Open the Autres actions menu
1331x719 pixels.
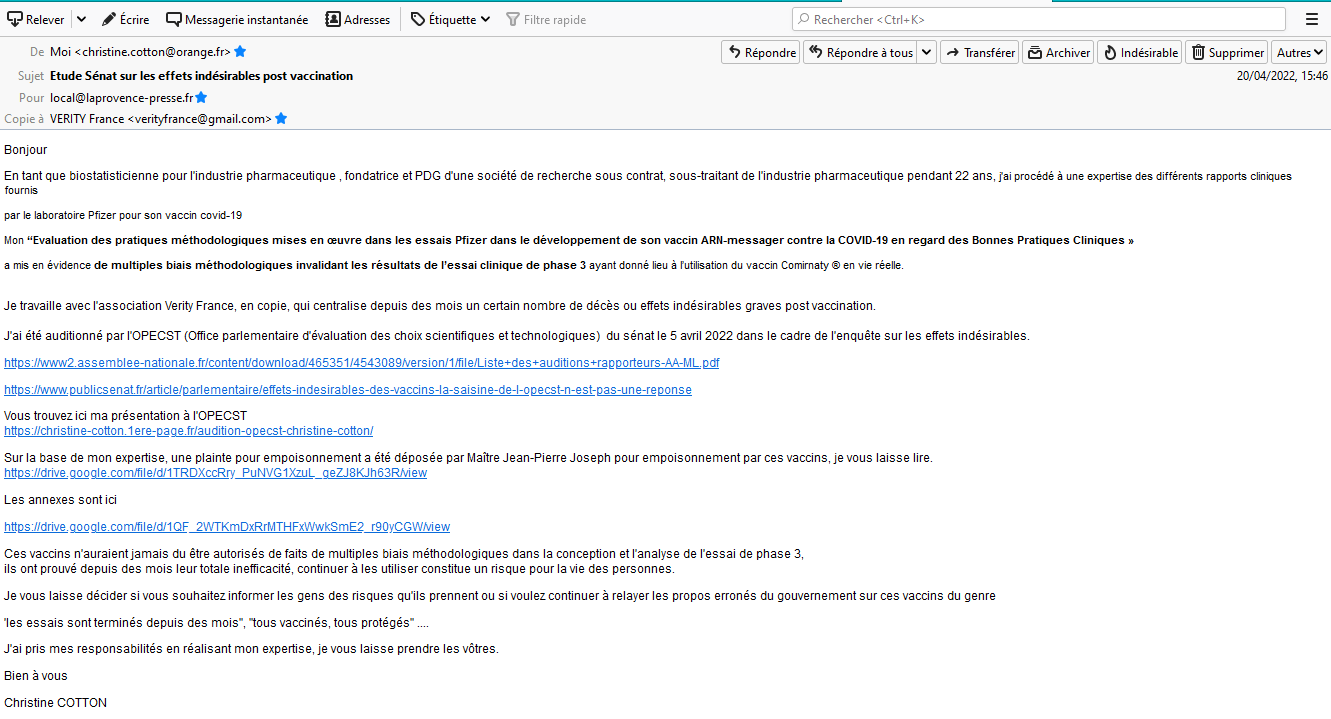point(1300,53)
